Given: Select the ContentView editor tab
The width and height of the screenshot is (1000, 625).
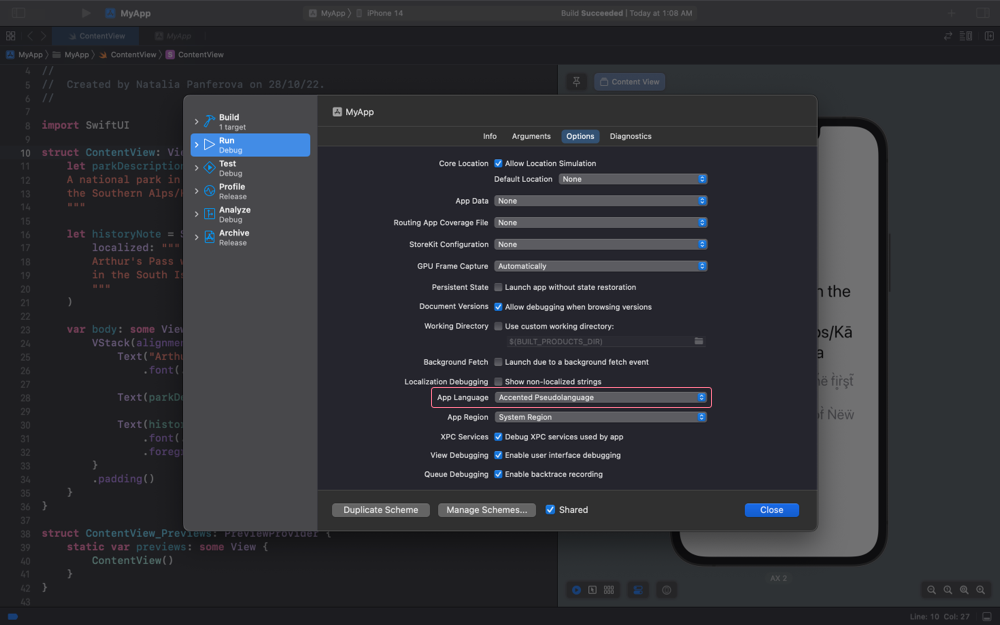Looking at the screenshot, I should click(x=97, y=36).
